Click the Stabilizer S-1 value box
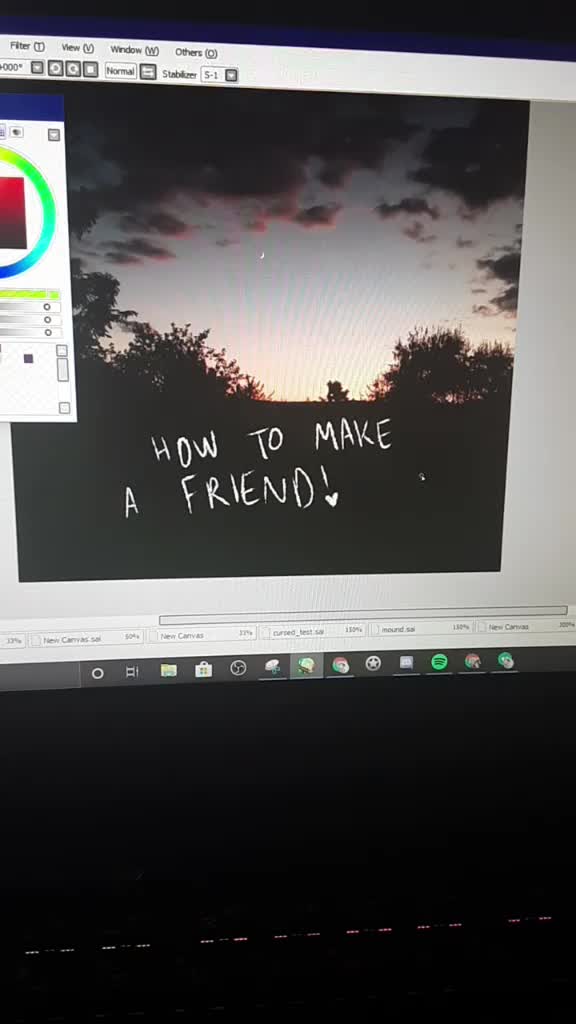 pos(212,75)
